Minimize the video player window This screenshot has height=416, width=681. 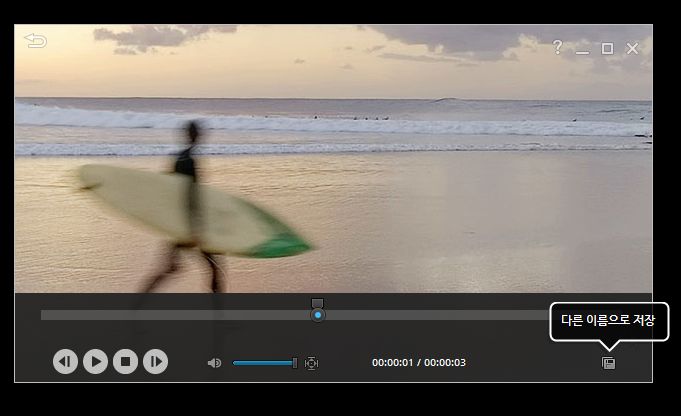tap(582, 53)
